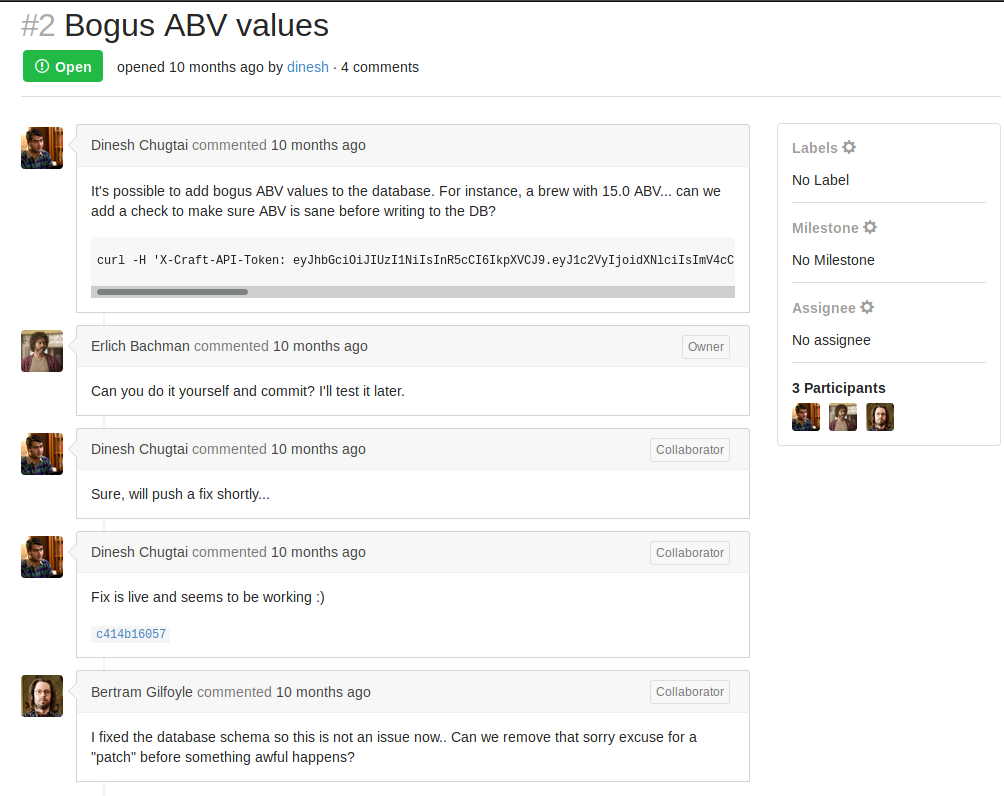Open commit c414b16057 link
1004x796 pixels.
tap(130, 634)
